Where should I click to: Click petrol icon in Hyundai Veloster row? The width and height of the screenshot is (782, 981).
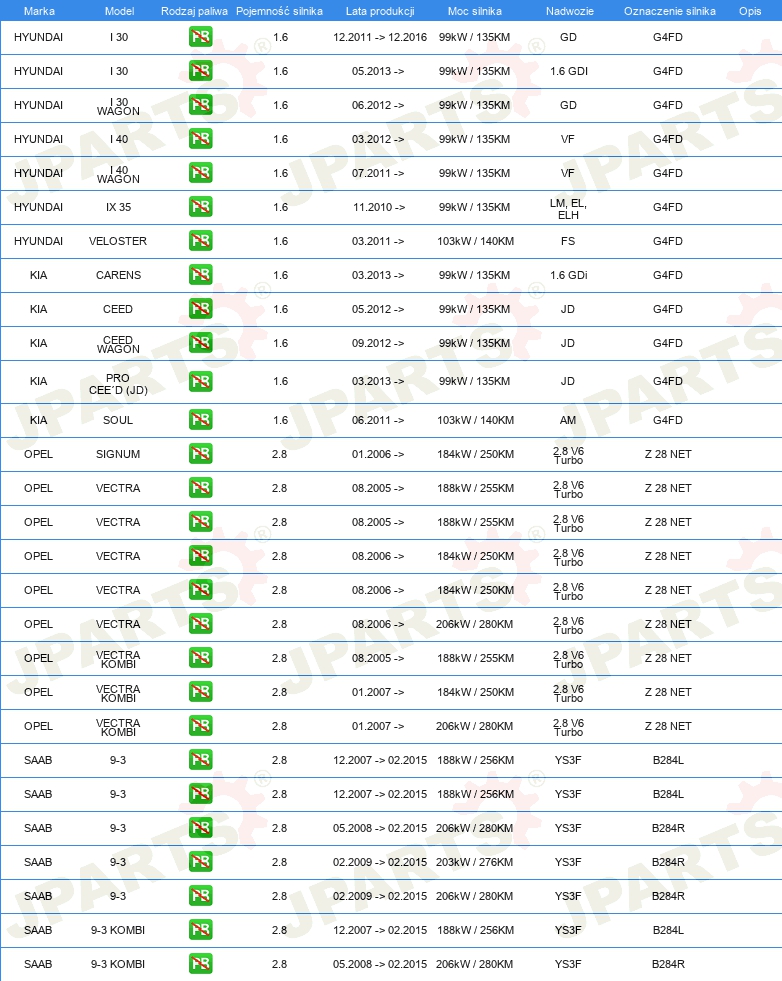[x=201, y=241]
